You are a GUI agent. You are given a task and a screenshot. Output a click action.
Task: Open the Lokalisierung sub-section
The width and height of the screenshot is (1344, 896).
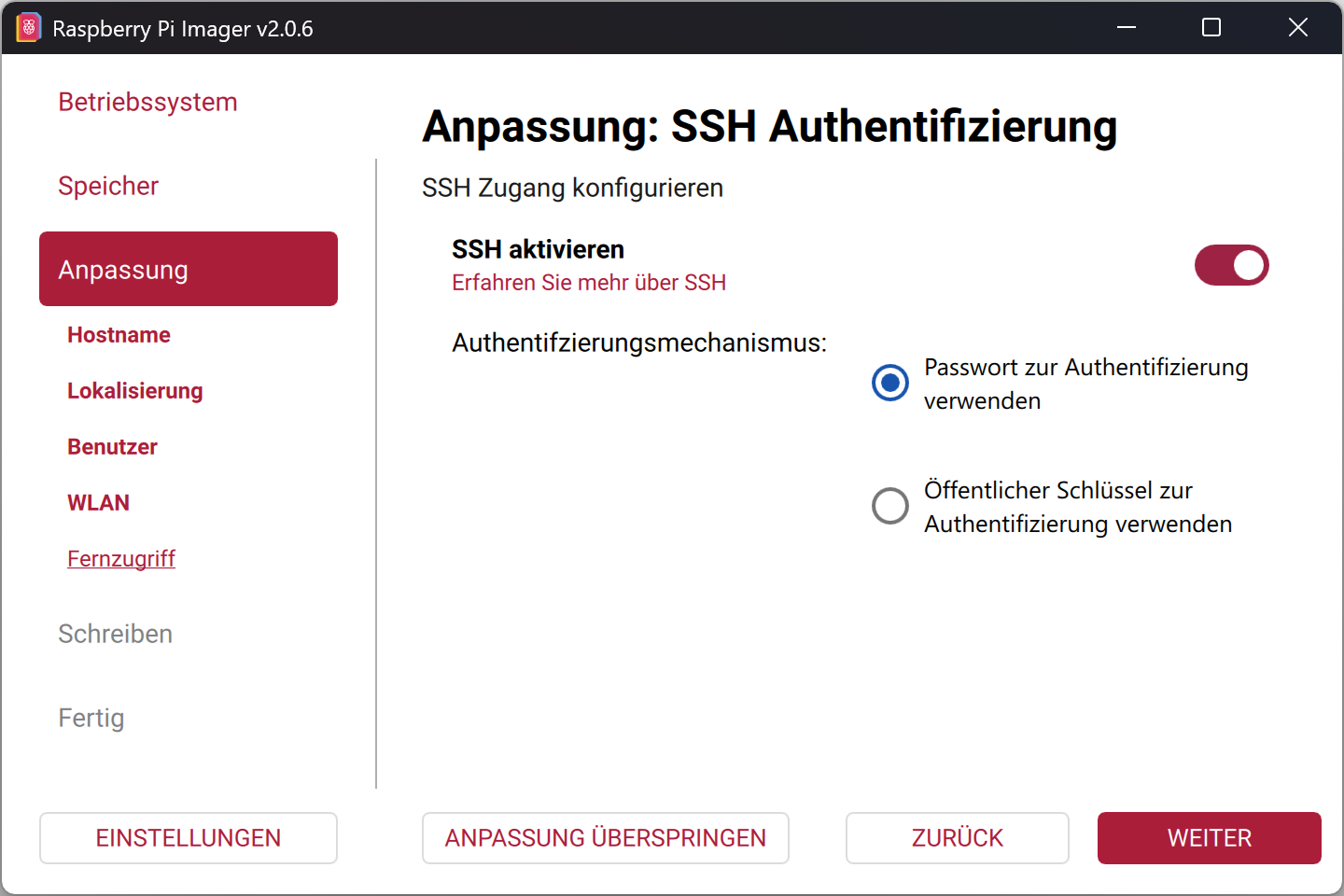[135, 391]
